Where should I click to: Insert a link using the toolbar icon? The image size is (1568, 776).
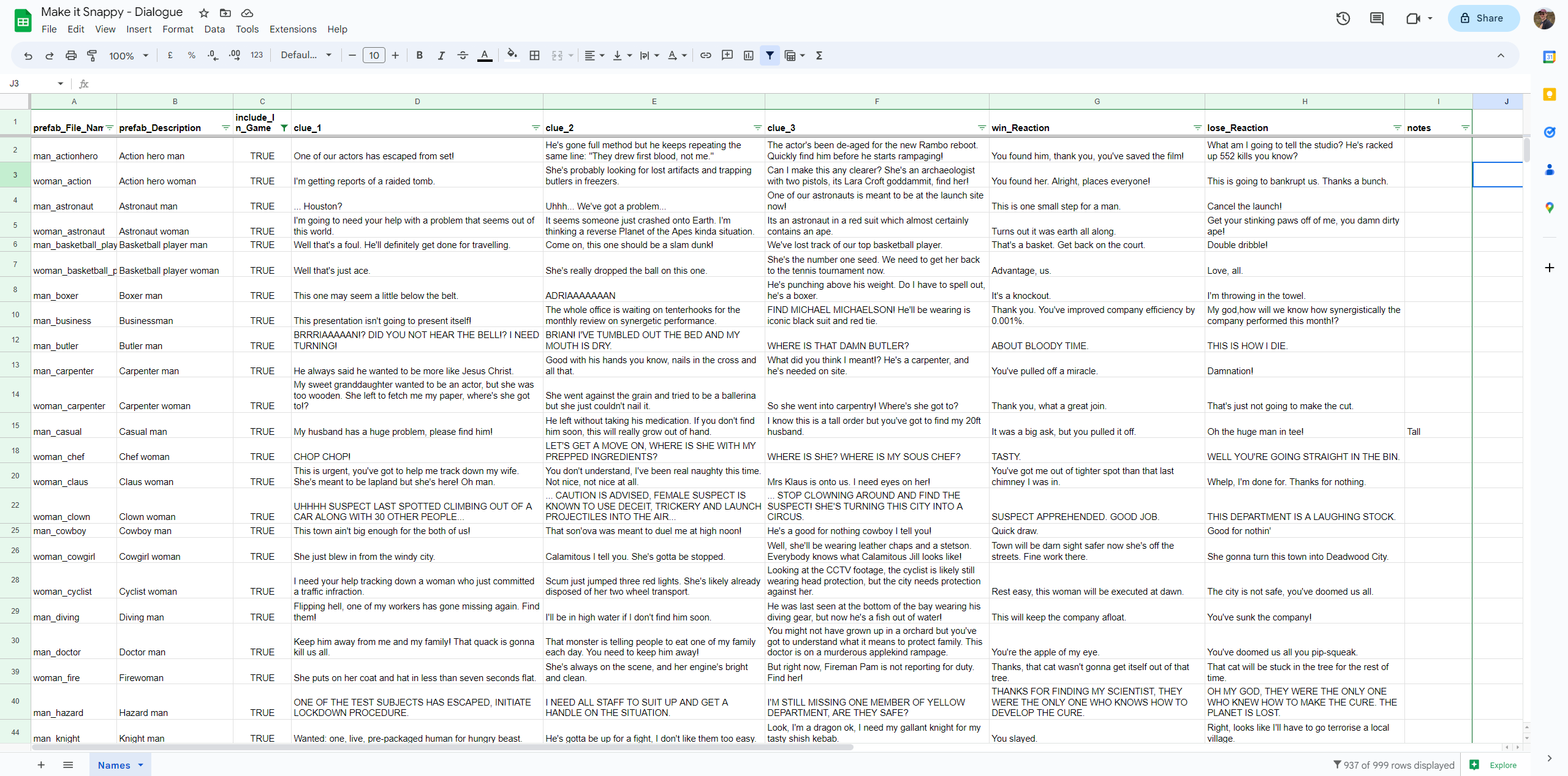coord(706,56)
